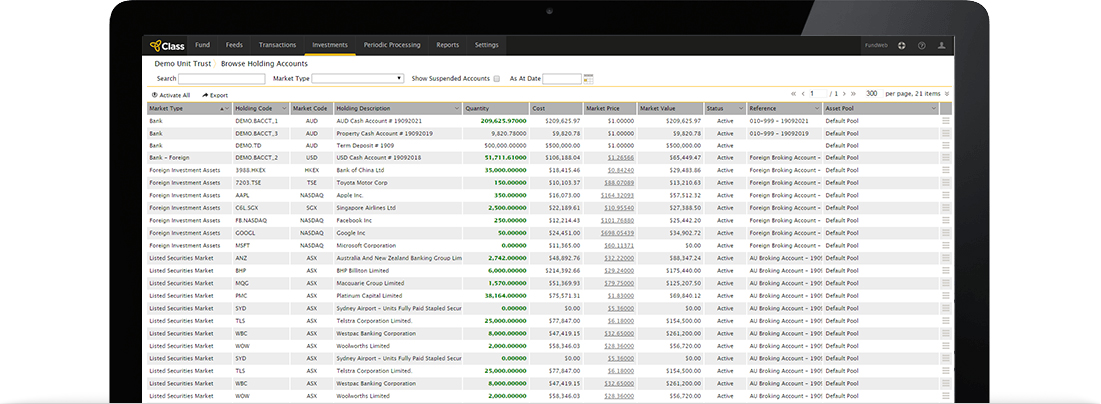
Task: Open Apple market price $164.32093 link
Action: point(617,195)
